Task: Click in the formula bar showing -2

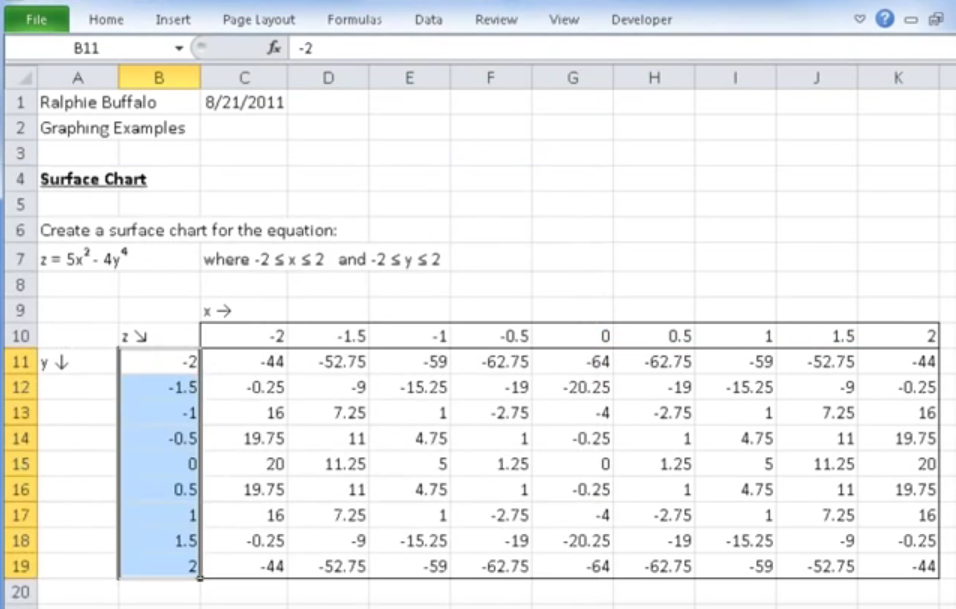Action: point(622,48)
